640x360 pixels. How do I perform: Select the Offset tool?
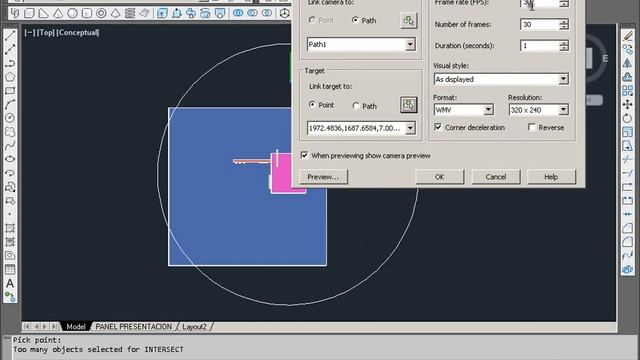627,77
